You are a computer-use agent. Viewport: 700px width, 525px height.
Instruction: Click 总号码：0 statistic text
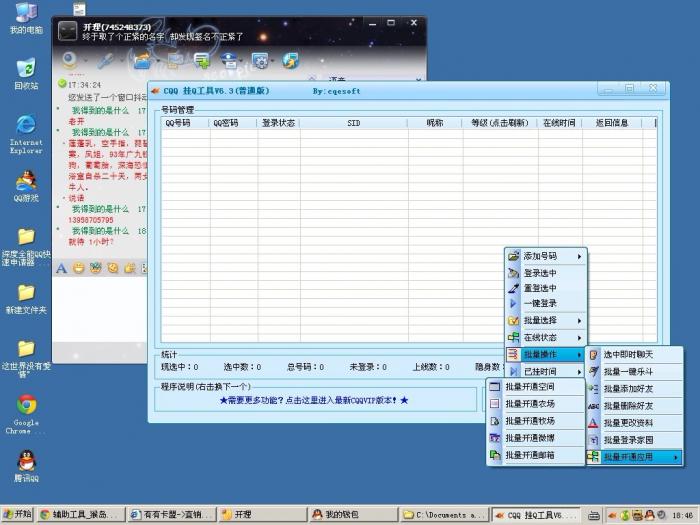305,367
